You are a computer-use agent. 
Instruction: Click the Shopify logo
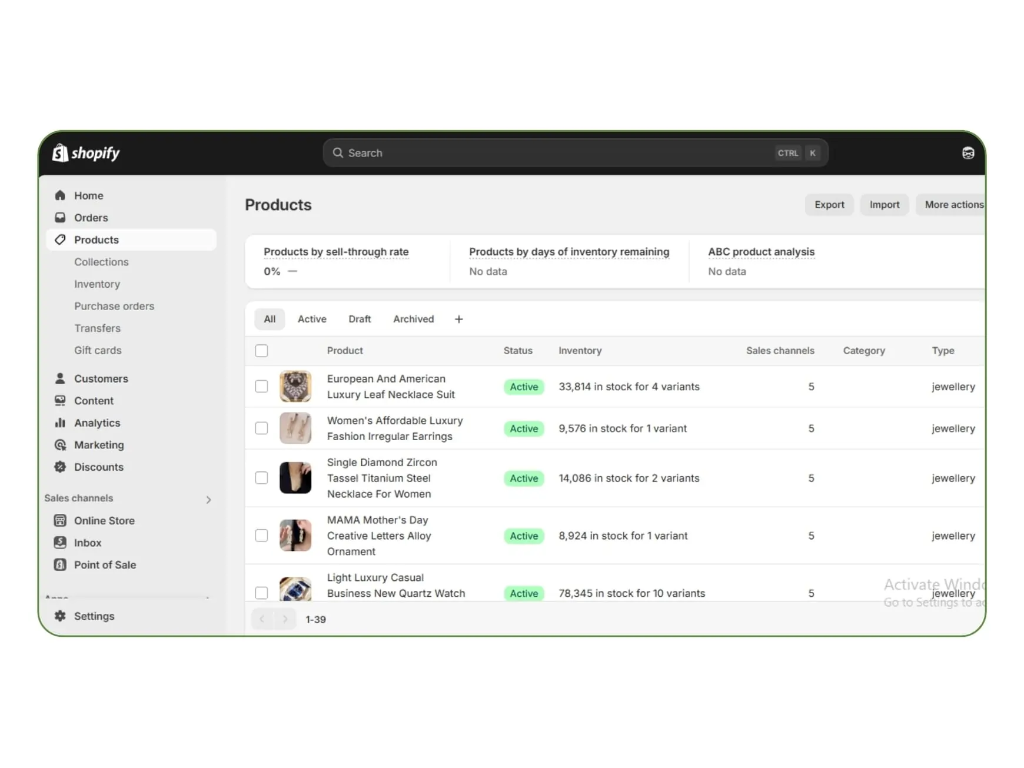point(86,153)
